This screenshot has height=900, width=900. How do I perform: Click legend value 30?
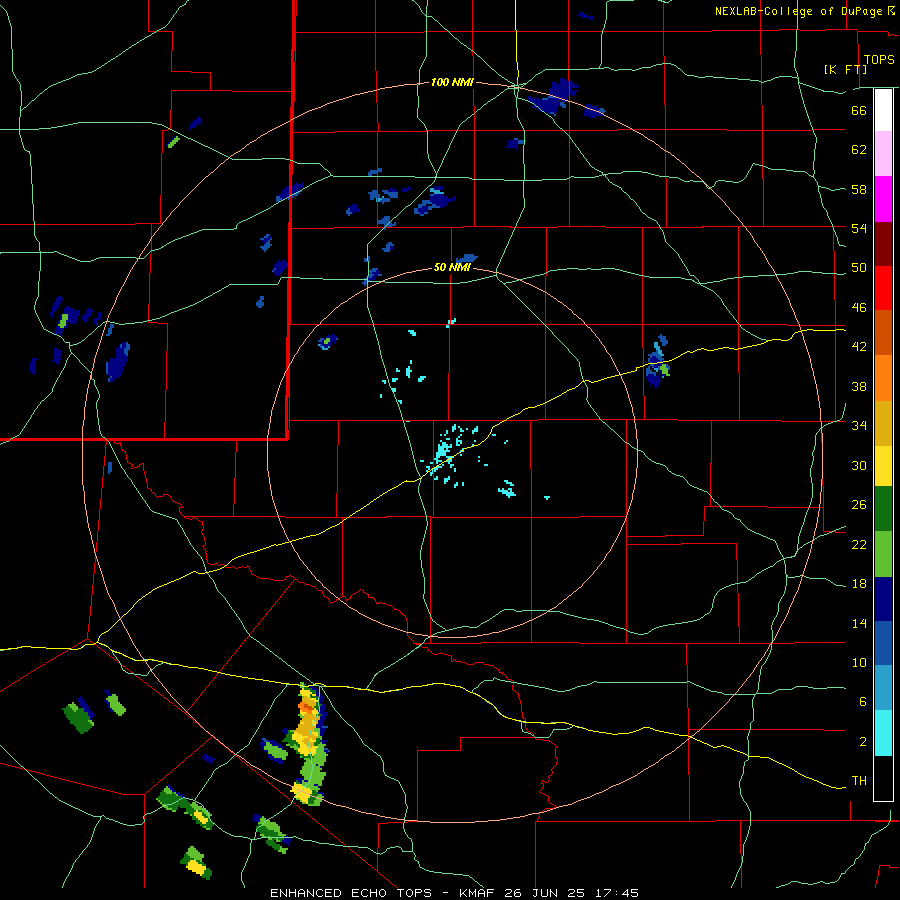tap(859, 465)
